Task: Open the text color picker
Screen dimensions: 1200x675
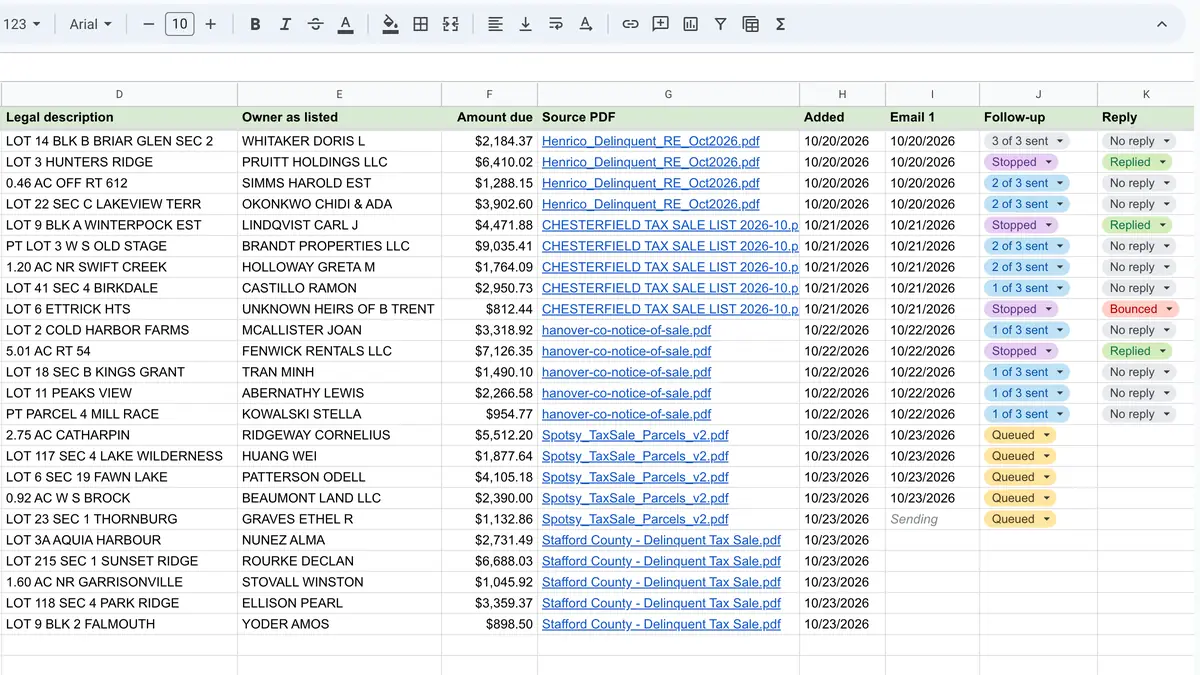Action: click(x=345, y=24)
